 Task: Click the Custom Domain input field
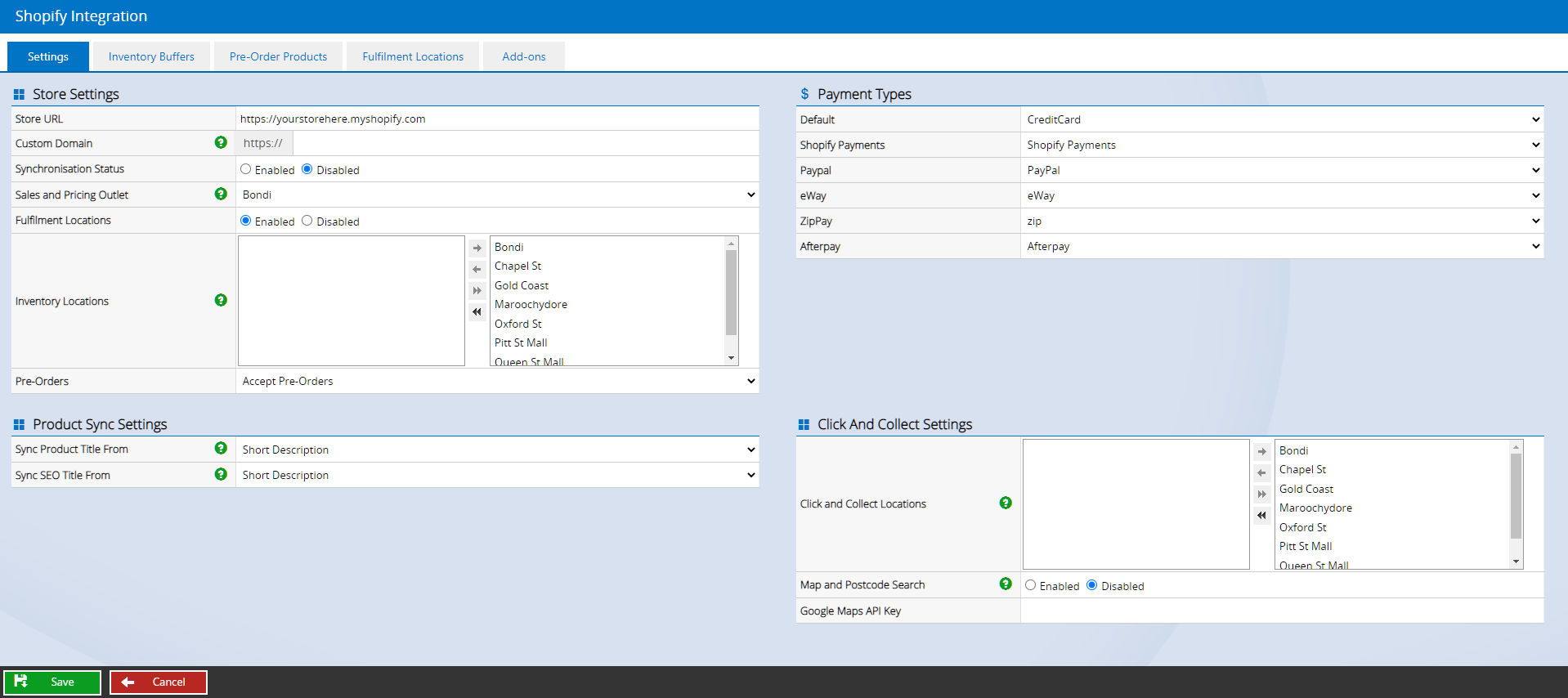coord(525,143)
